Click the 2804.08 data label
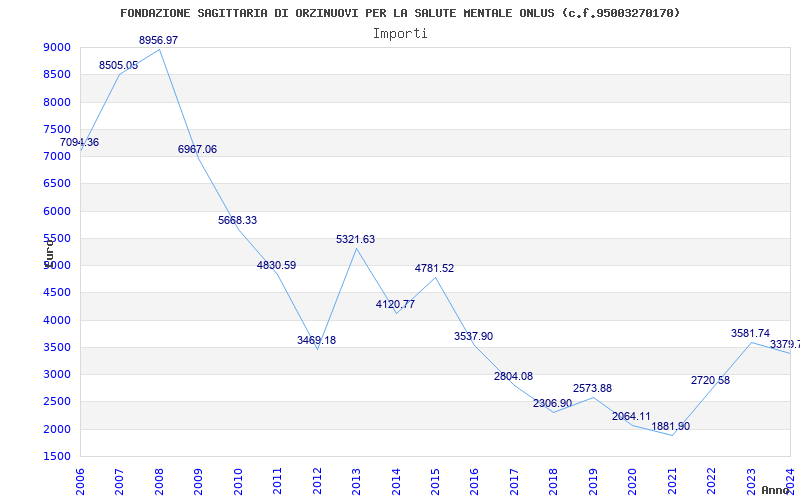The height and width of the screenshot is (500, 800). [x=513, y=376]
